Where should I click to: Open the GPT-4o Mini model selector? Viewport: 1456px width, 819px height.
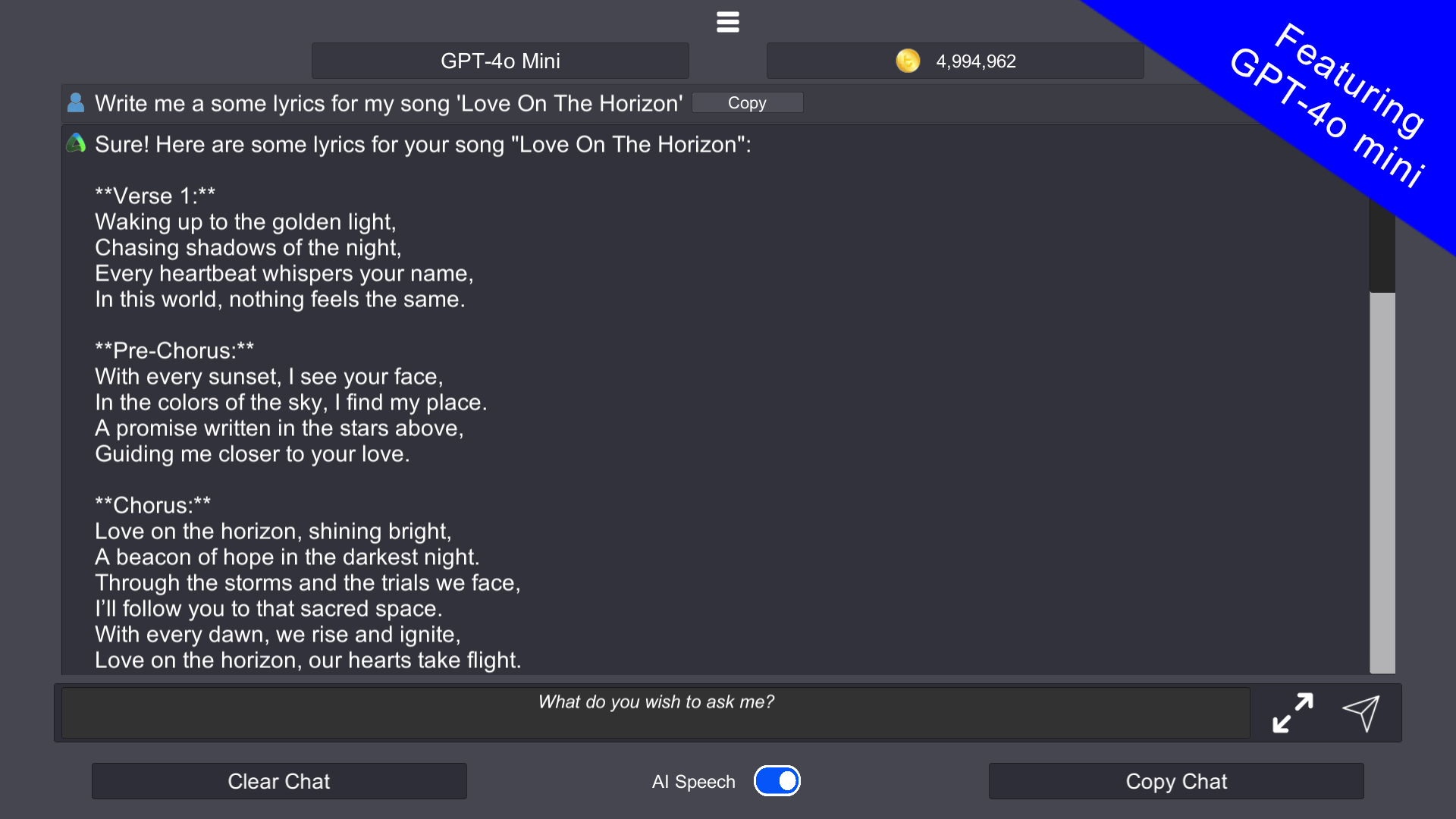[500, 61]
